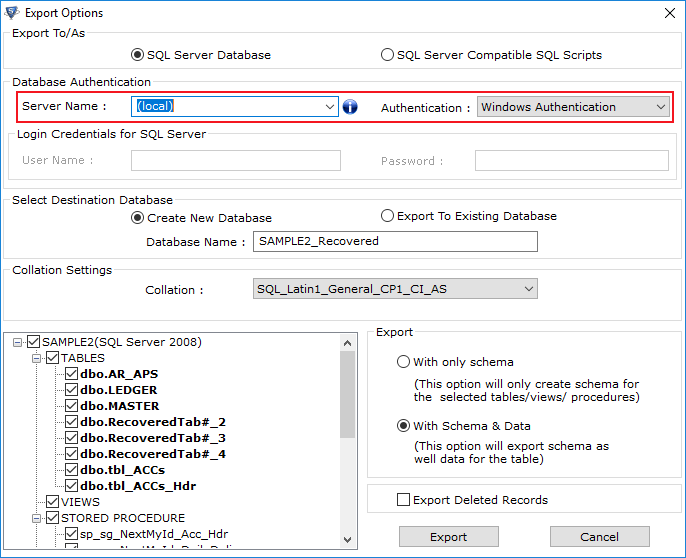Open the Authentication dropdown

click(x=661, y=107)
